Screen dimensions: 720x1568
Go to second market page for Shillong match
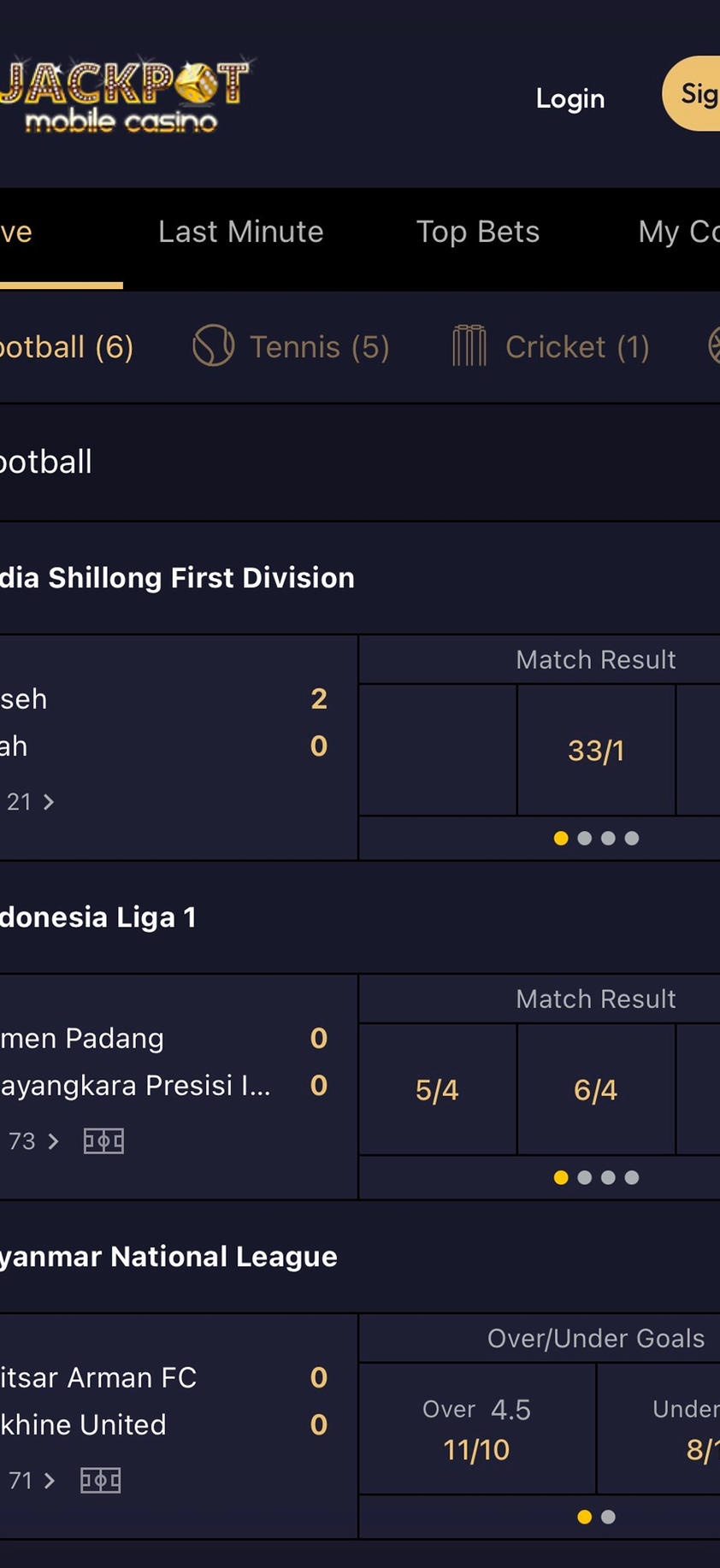585,839
